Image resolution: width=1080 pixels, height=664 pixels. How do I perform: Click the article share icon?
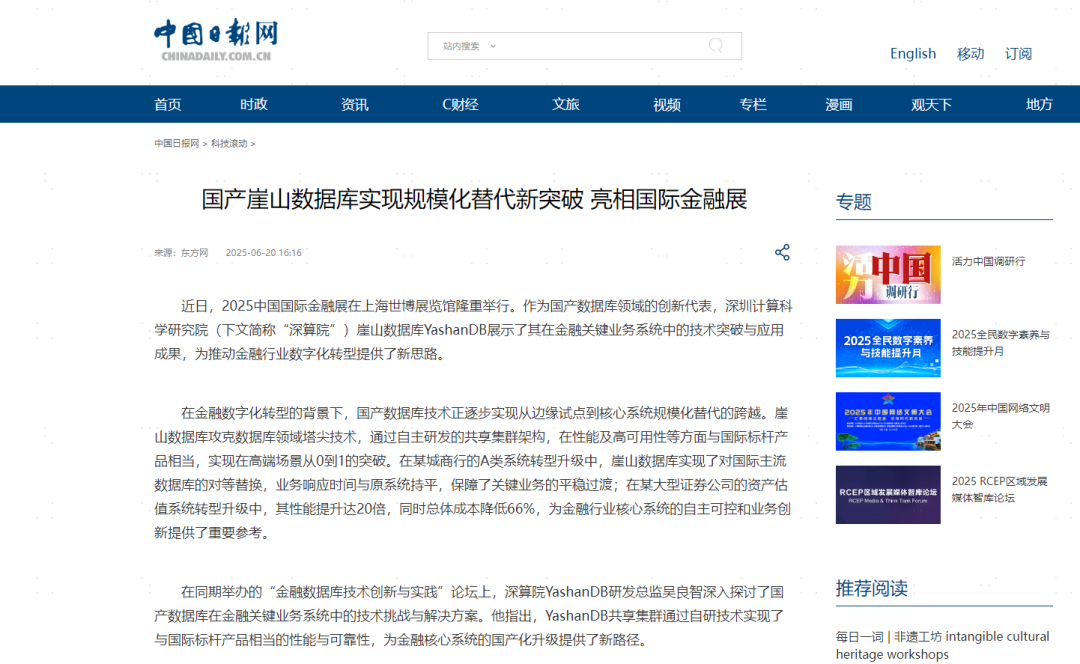click(782, 252)
